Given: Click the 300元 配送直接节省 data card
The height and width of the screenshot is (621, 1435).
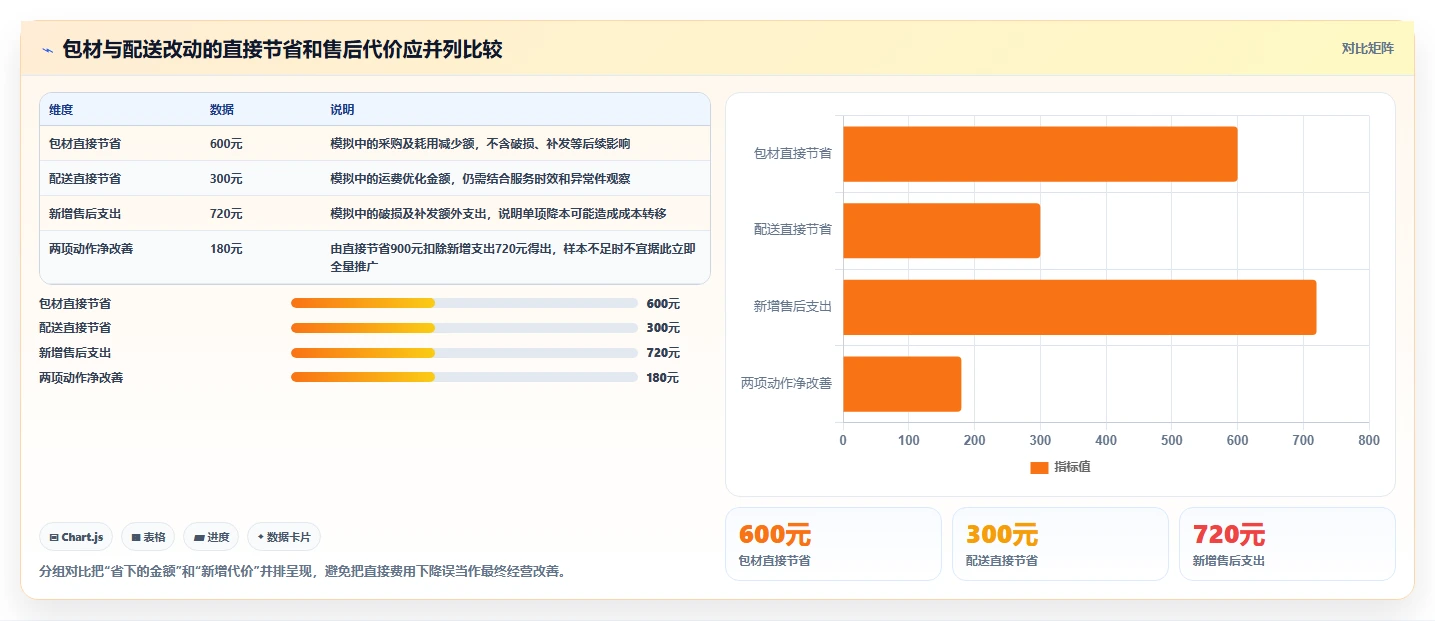Looking at the screenshot, I should [x=1060, y=544].
